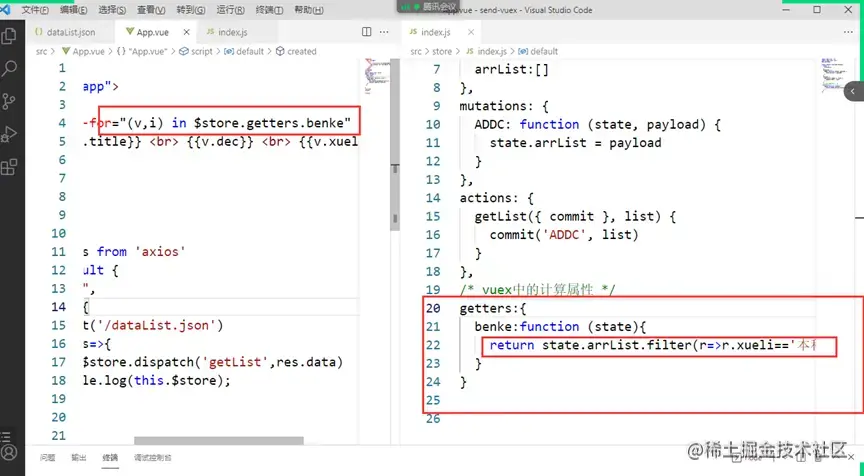Click "getList({ commit }, list)" line
This screenshot has height=476, width=864.
point(575,217)
